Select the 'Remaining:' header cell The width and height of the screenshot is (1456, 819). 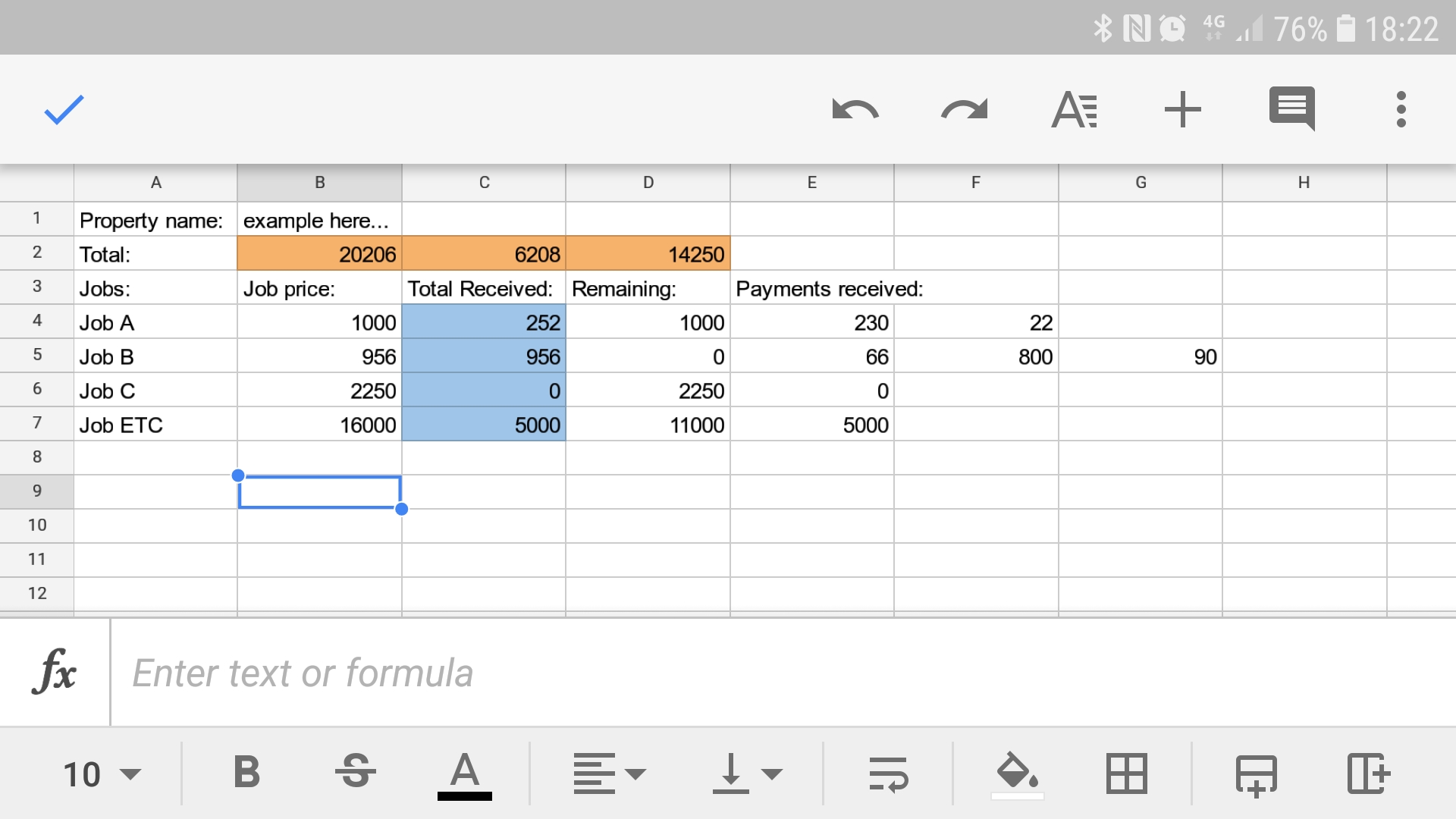pyautogui.click(x=648, y=287)
